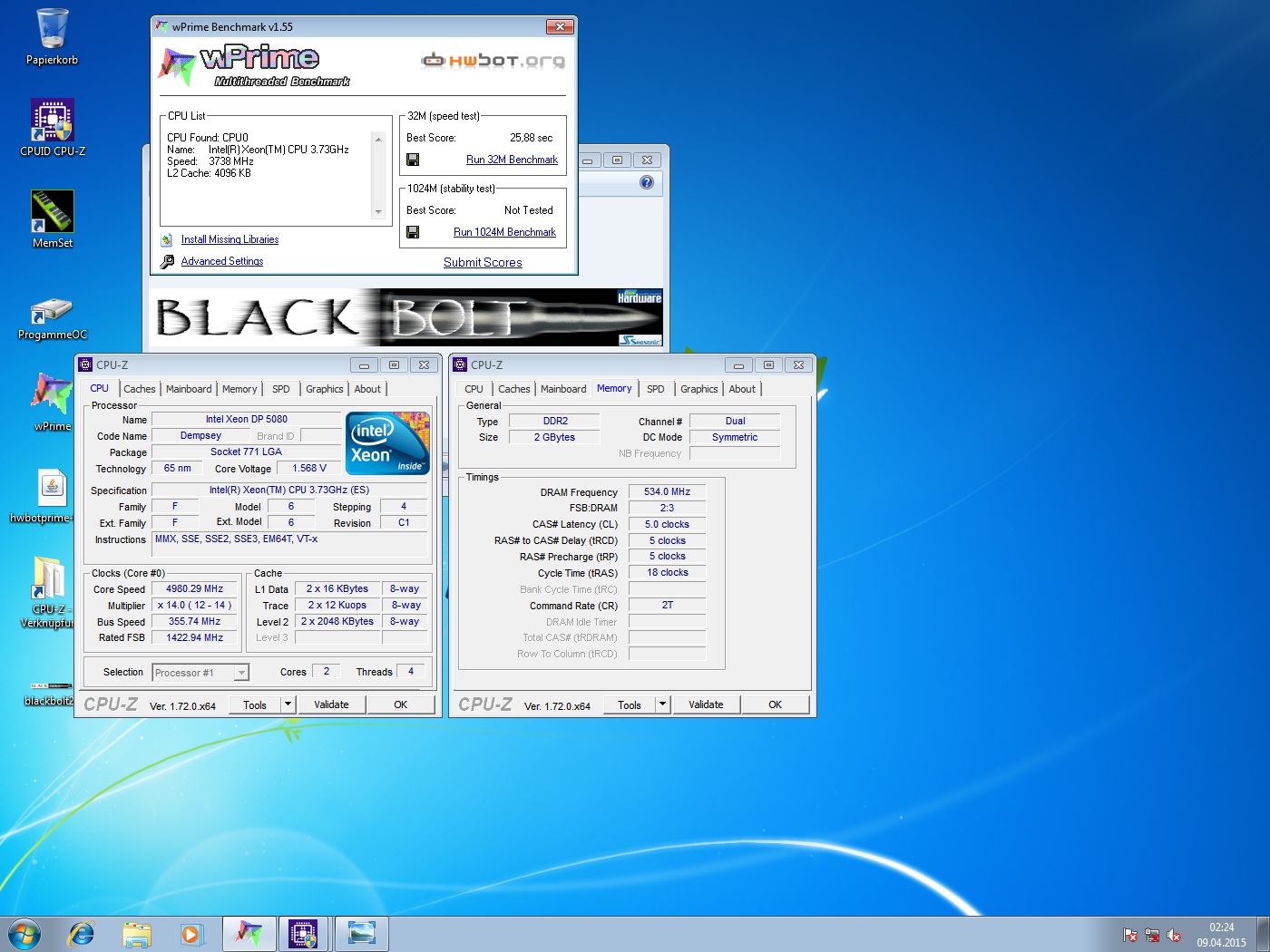
Task: Open the Windows Start button
Action: coord(24,934)
